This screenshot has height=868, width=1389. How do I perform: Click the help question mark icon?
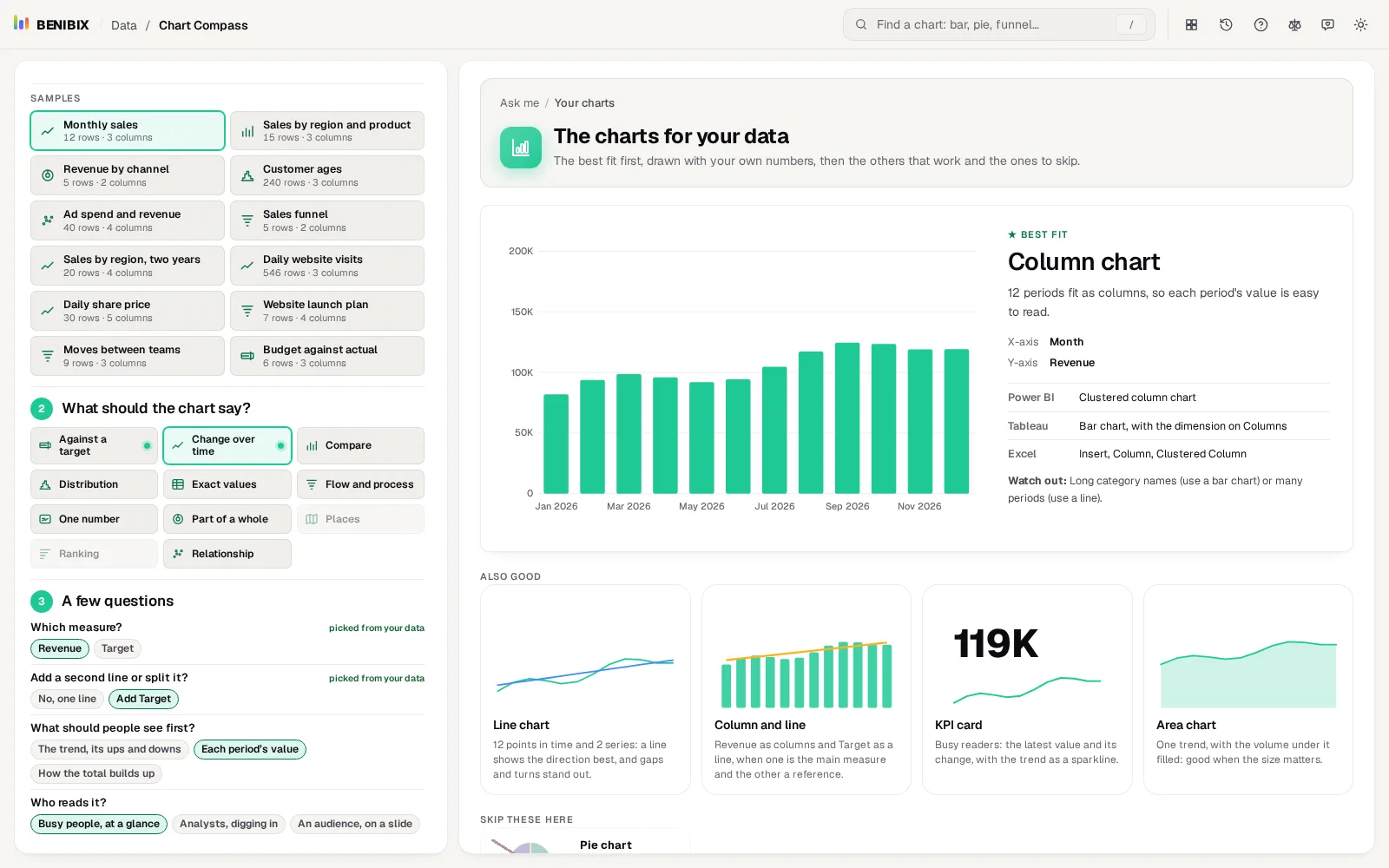(1261, 25)
